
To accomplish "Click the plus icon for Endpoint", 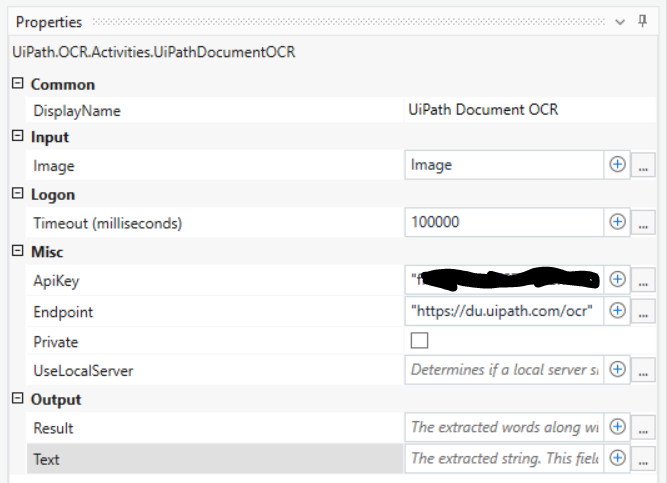I will click(617, 311).
